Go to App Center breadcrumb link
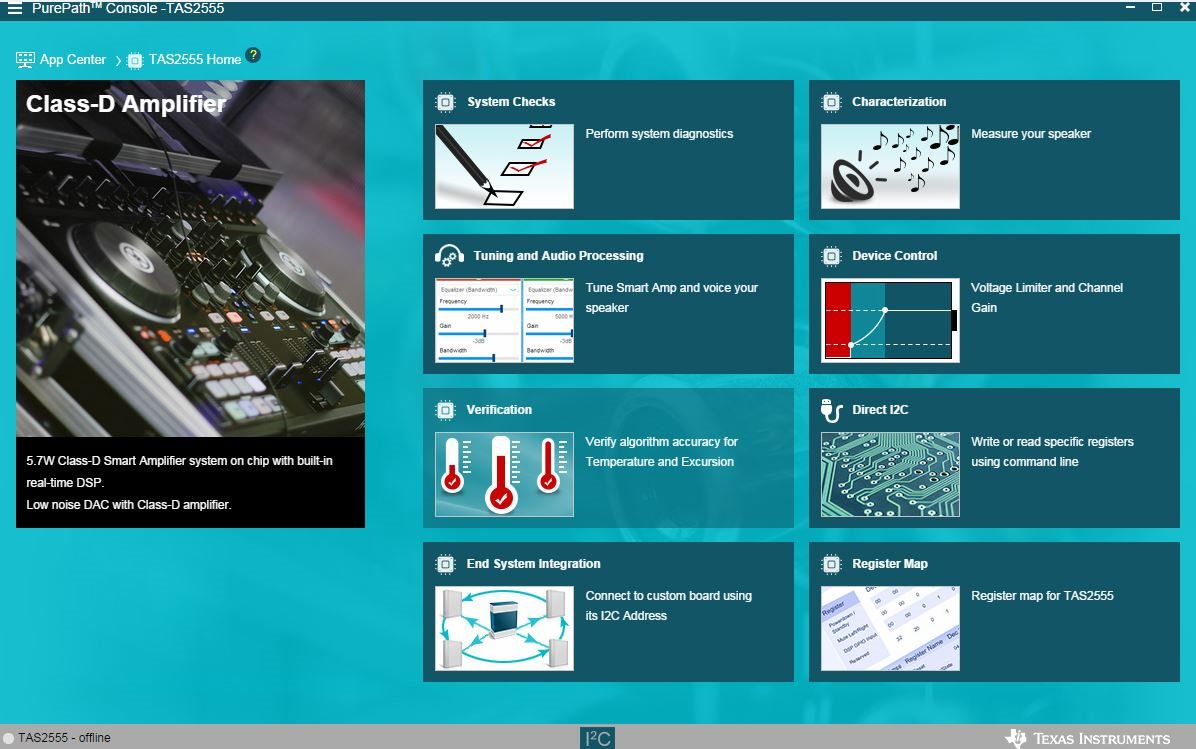 [x=72, y=59]
